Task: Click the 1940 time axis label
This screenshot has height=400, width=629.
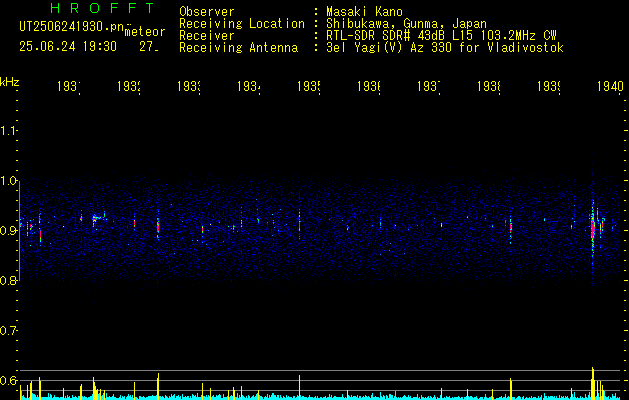Action: pos(610,86)
